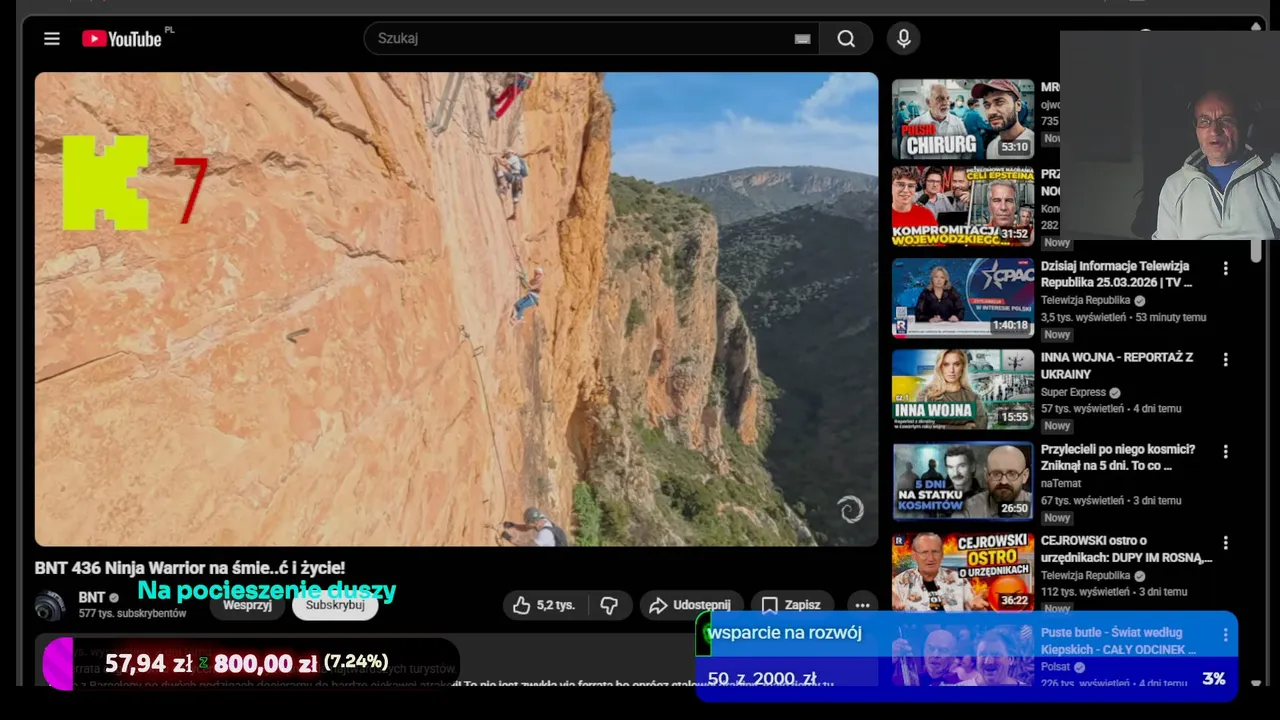
Task: Open the INNA WOJNA video thumbnail
Action: point(963,390)
